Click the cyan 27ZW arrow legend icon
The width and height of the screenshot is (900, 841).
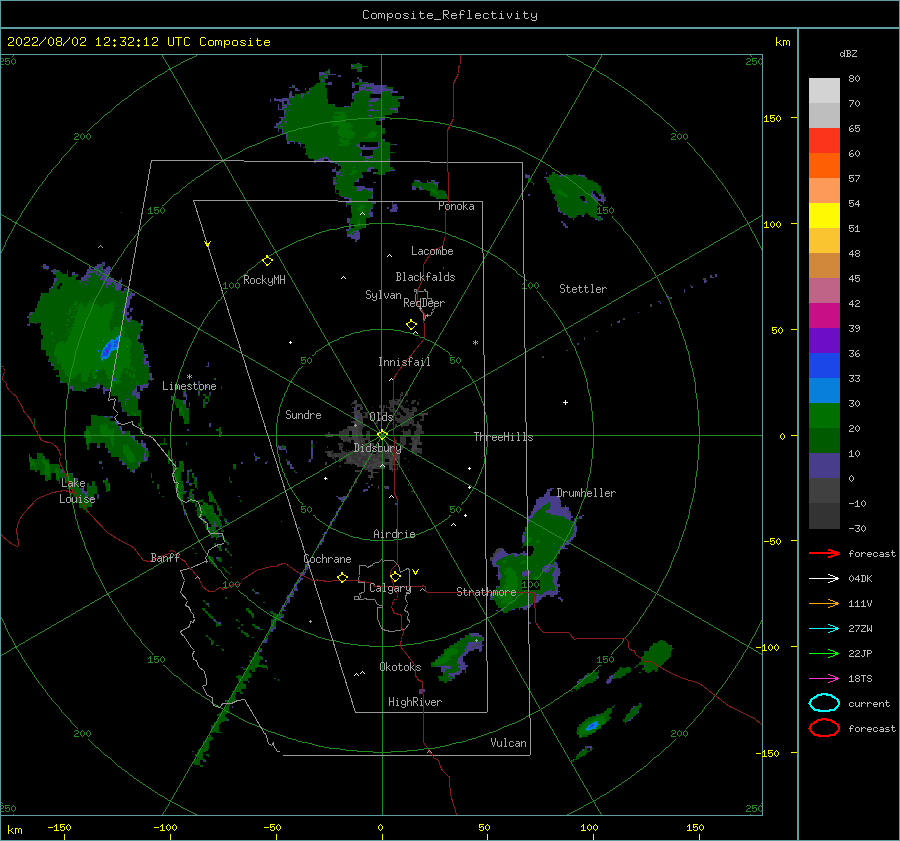pyautogui.click(x=824, y=629)
